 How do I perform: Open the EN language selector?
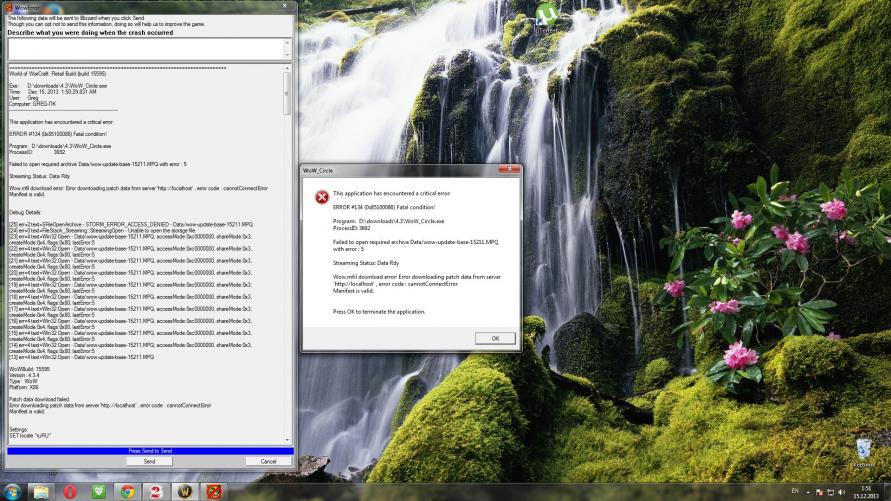pyautogui.click(x=793, y=493)
